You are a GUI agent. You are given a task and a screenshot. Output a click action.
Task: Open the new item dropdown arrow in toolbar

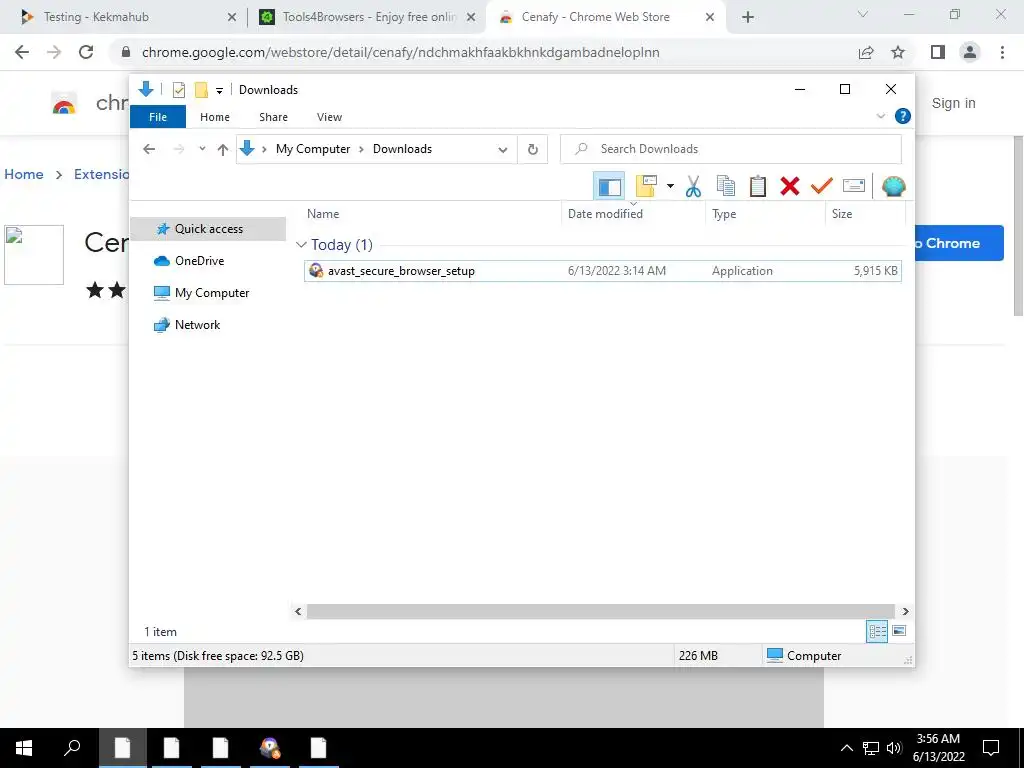670,187
